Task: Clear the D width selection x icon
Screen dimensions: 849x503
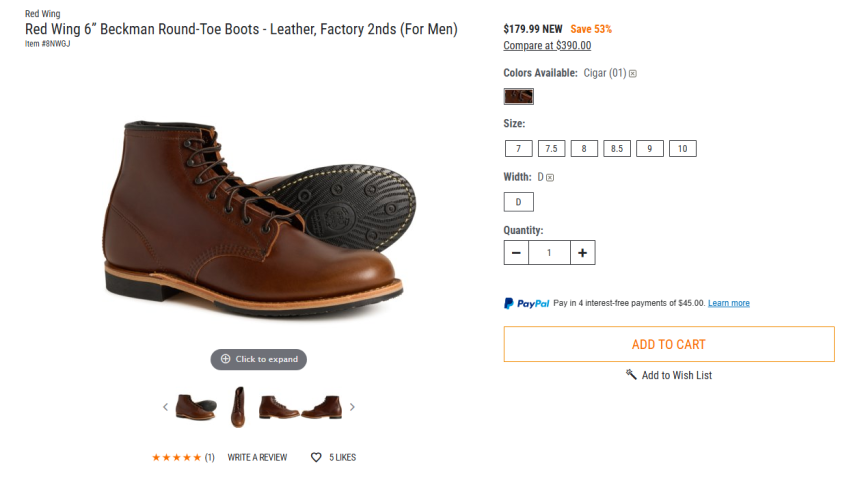Action: 550,177
